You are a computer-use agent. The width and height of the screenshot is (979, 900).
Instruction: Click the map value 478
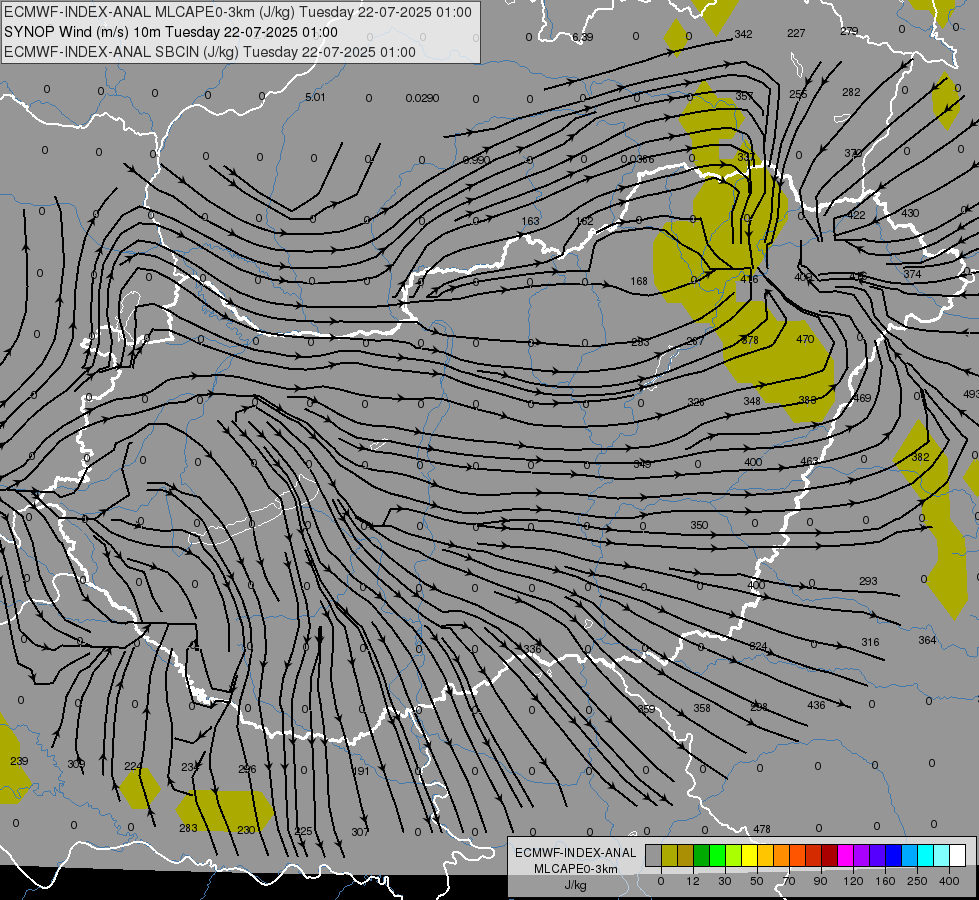tap(762, 829)
